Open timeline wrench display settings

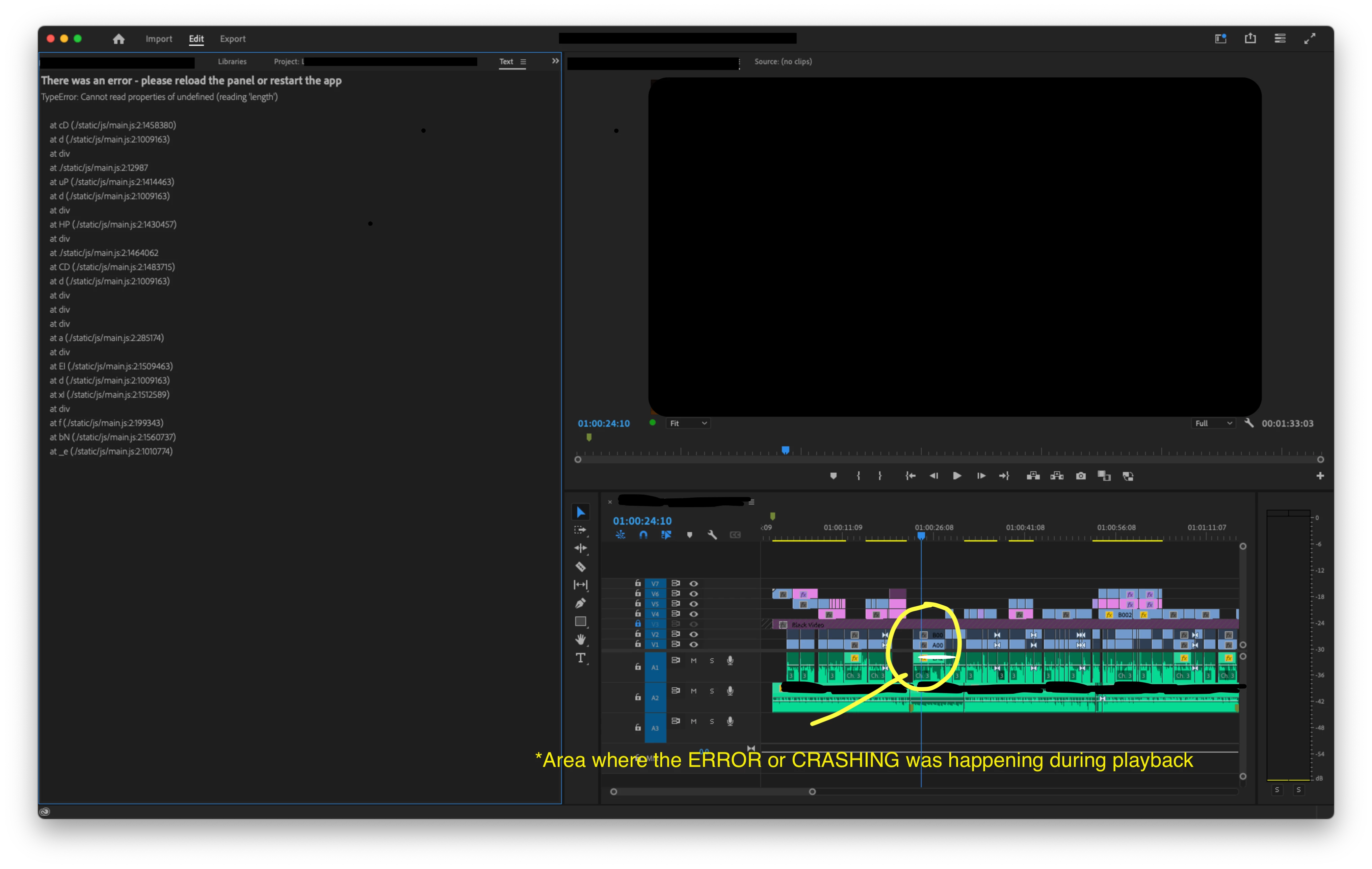click(x=712, y=534)
